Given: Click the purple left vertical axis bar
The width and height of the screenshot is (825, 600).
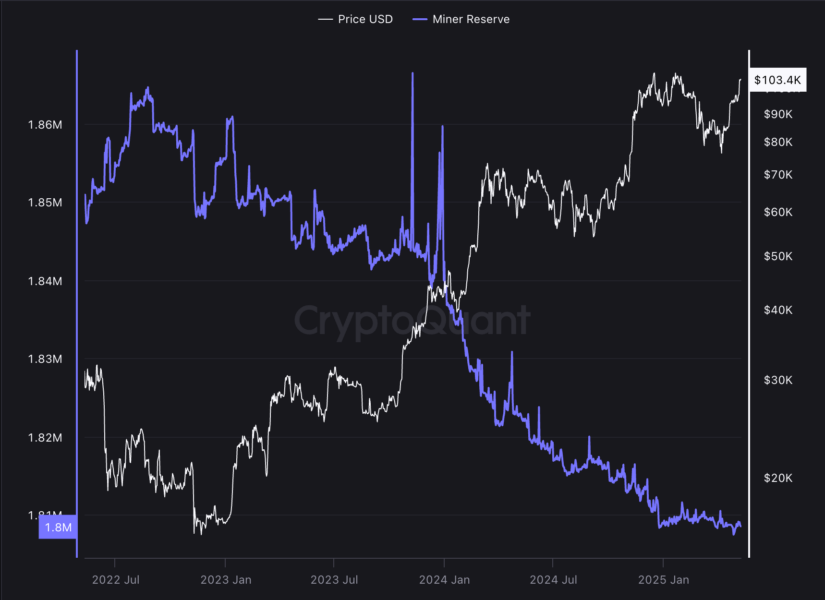Looking at the screenshot, I should click(77, 300).
